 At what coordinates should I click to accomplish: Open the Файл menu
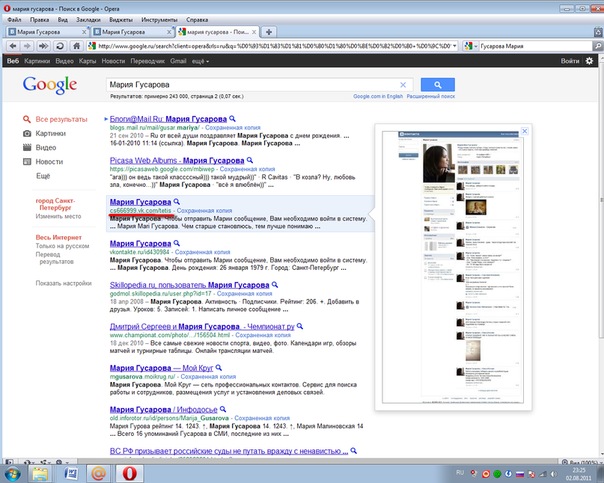pyautogui.click(x=15, y=20)
